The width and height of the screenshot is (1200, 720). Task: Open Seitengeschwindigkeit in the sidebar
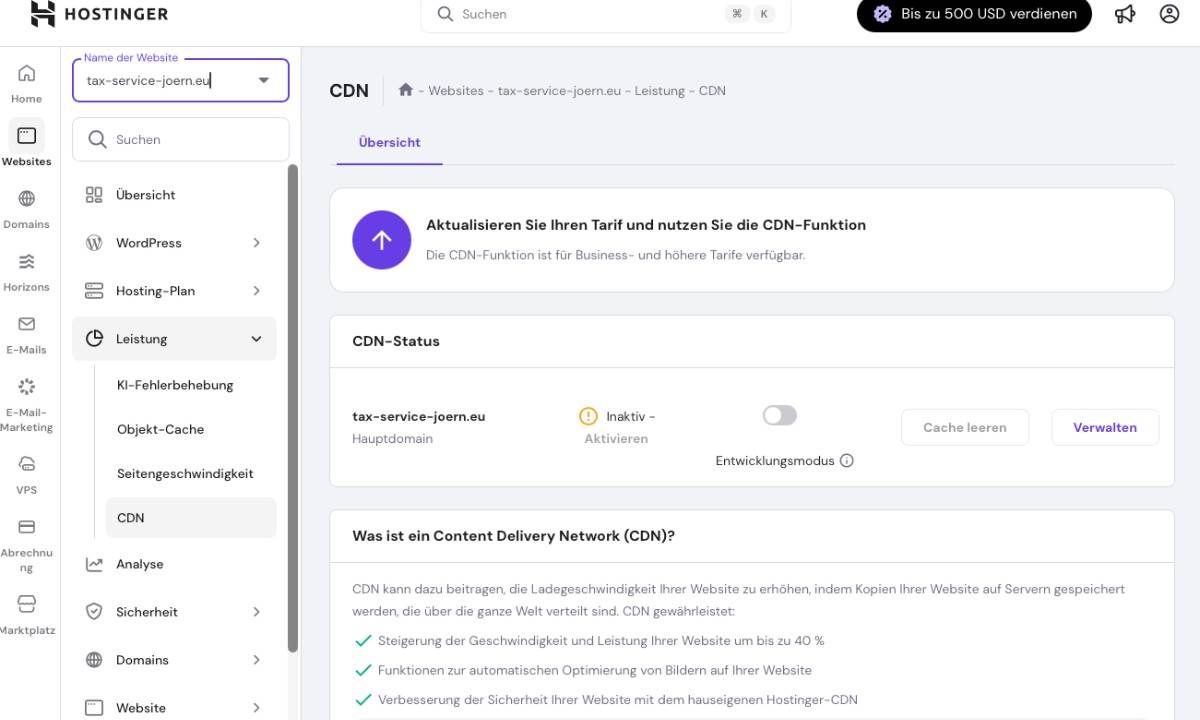click(x=185, y=474)
